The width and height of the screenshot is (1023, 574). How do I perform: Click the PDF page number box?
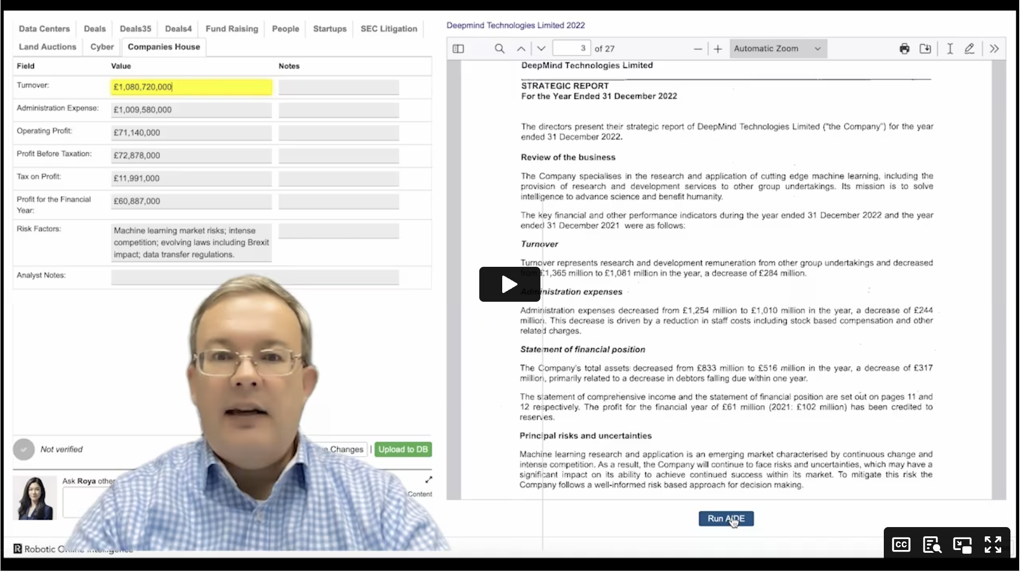tap(572, 49)
